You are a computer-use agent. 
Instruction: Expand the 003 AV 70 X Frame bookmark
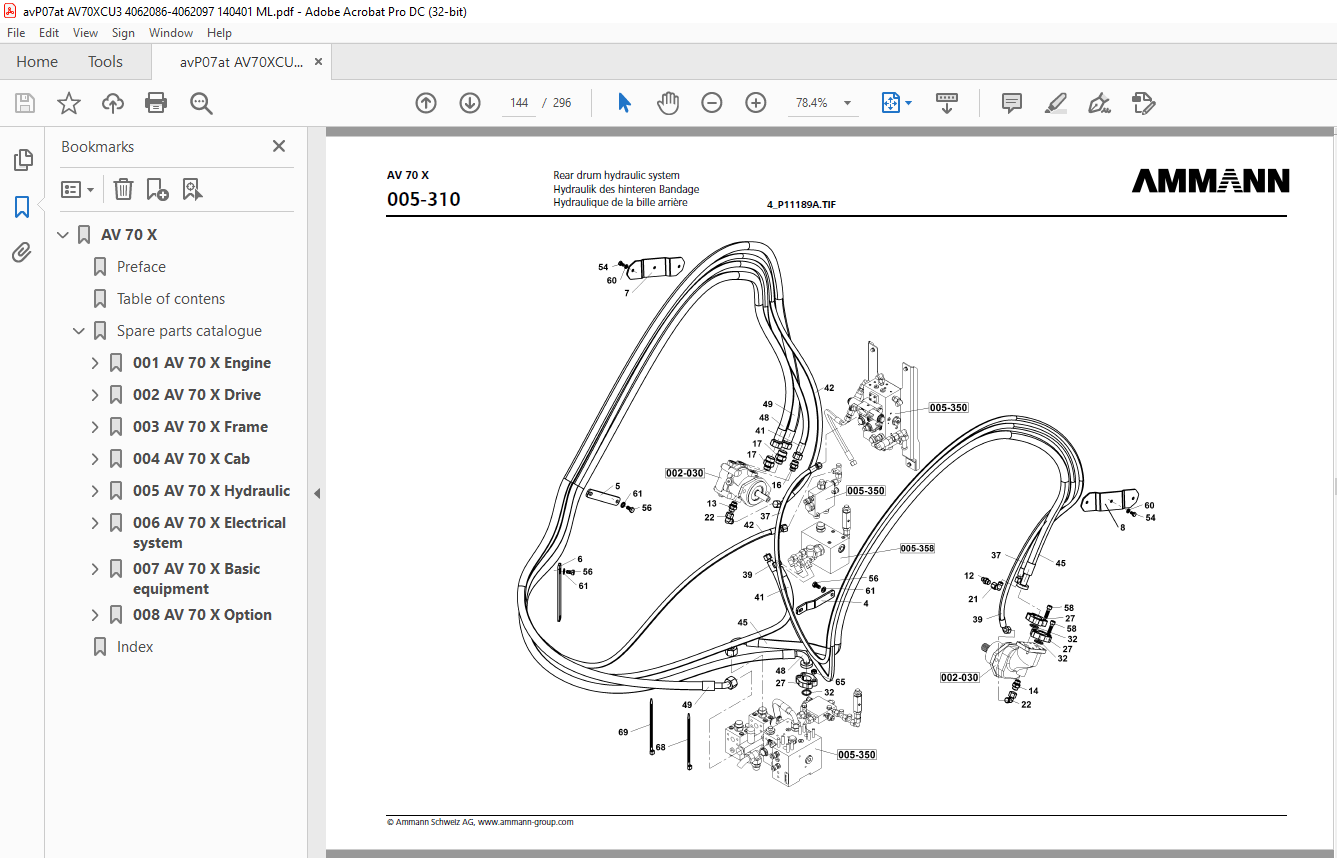96,427
